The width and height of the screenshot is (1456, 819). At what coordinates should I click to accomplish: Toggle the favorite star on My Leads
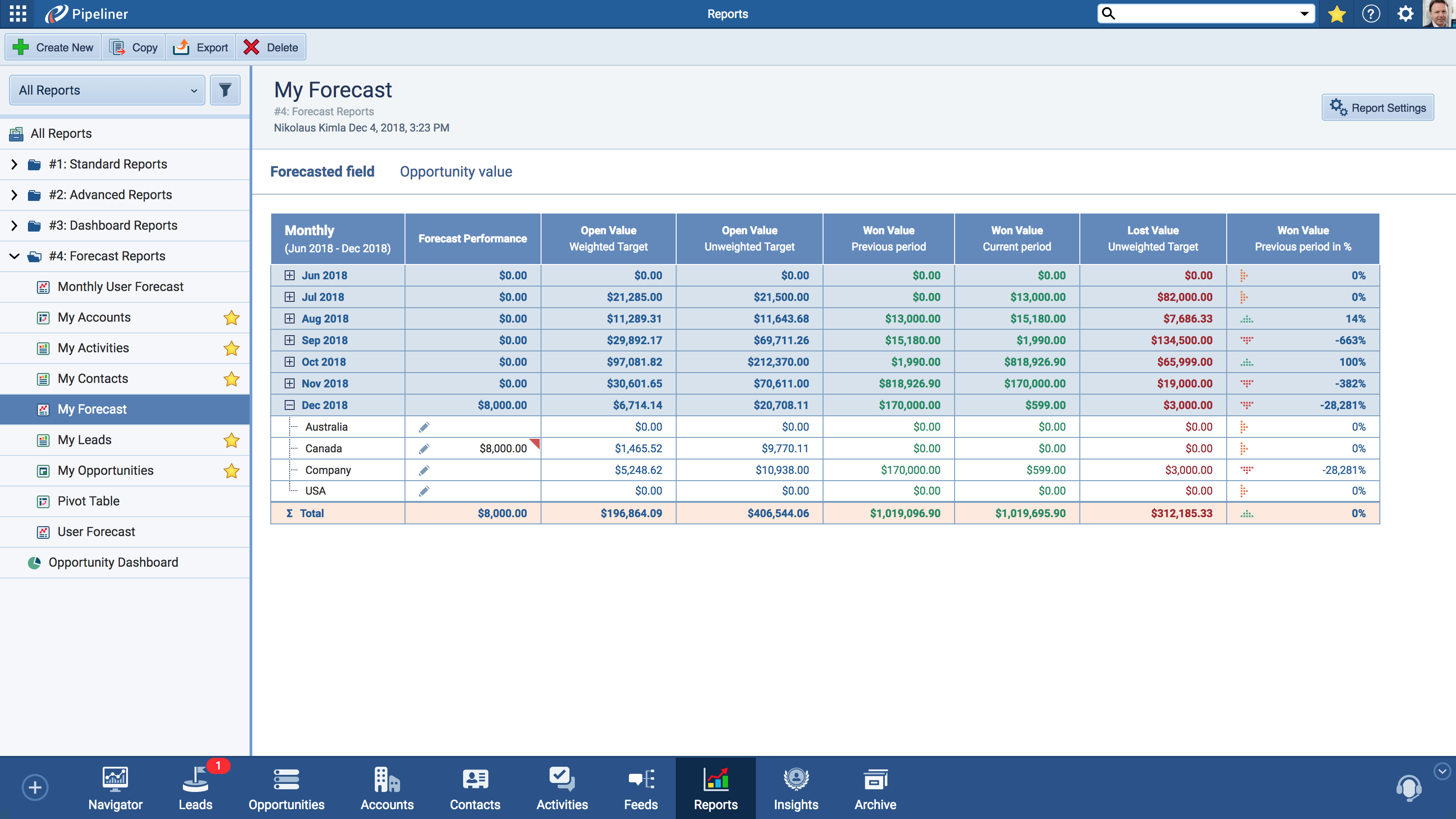click(x=231, y=440)
